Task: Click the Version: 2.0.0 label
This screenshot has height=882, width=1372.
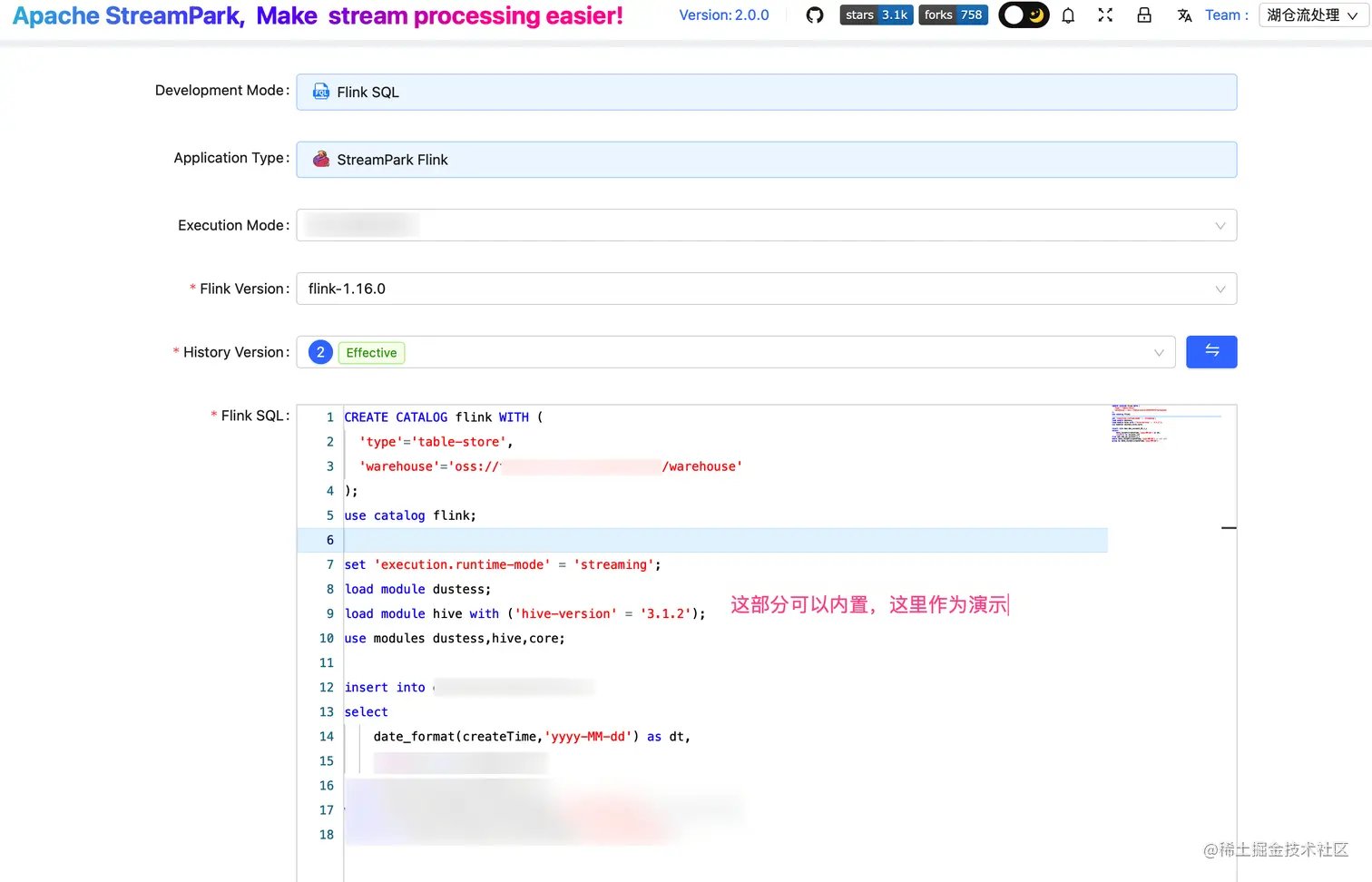Action: 724,15
